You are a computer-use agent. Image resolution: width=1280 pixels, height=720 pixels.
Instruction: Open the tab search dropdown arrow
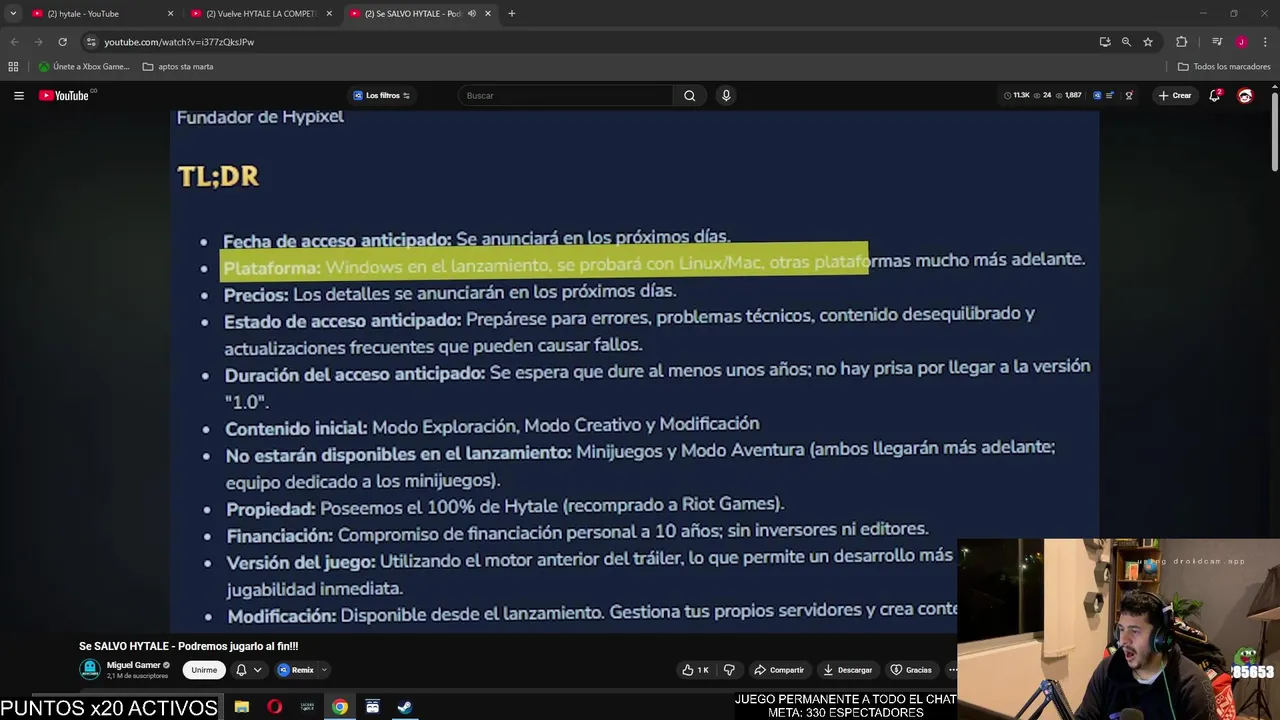coord(13,13)
